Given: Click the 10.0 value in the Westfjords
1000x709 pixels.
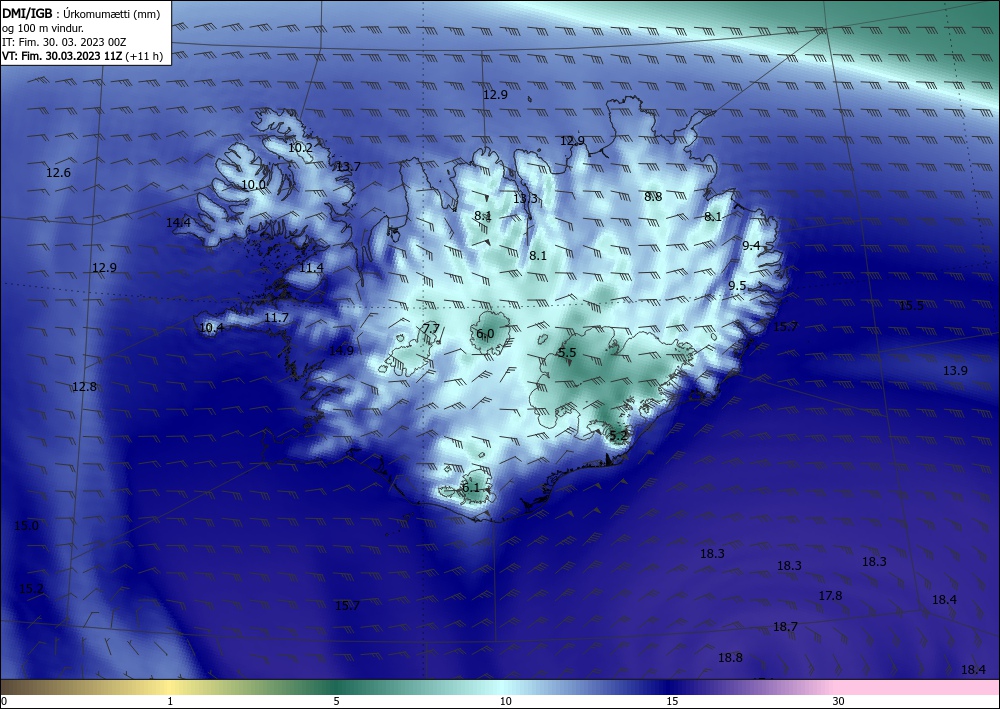Looking at the screenshot, I should pyautogui.click(x=253, y=185).
